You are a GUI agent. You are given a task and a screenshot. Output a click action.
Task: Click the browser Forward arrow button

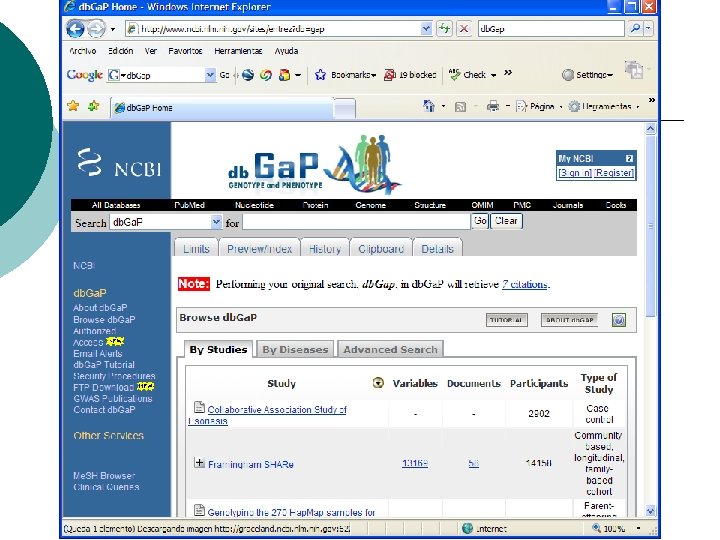point(96,28)
